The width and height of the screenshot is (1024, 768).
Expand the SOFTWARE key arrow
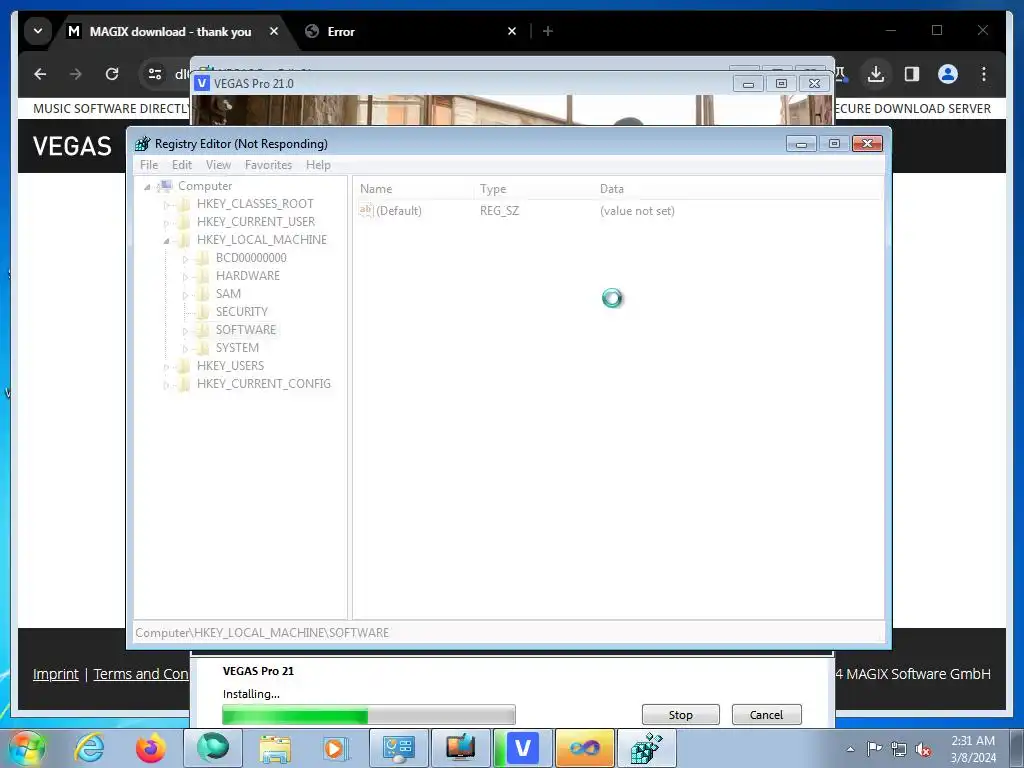click(185, 331)
